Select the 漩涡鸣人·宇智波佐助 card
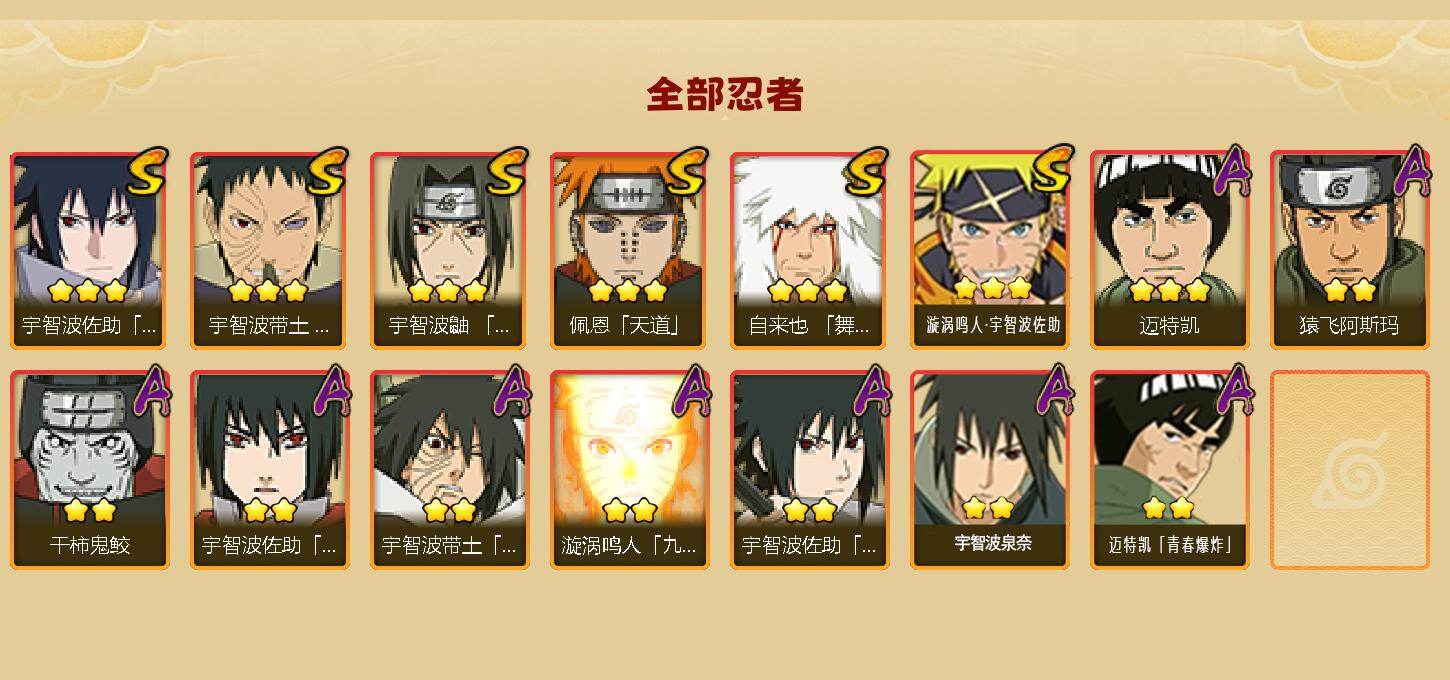 pyautogui.click(x=989, y=250)
